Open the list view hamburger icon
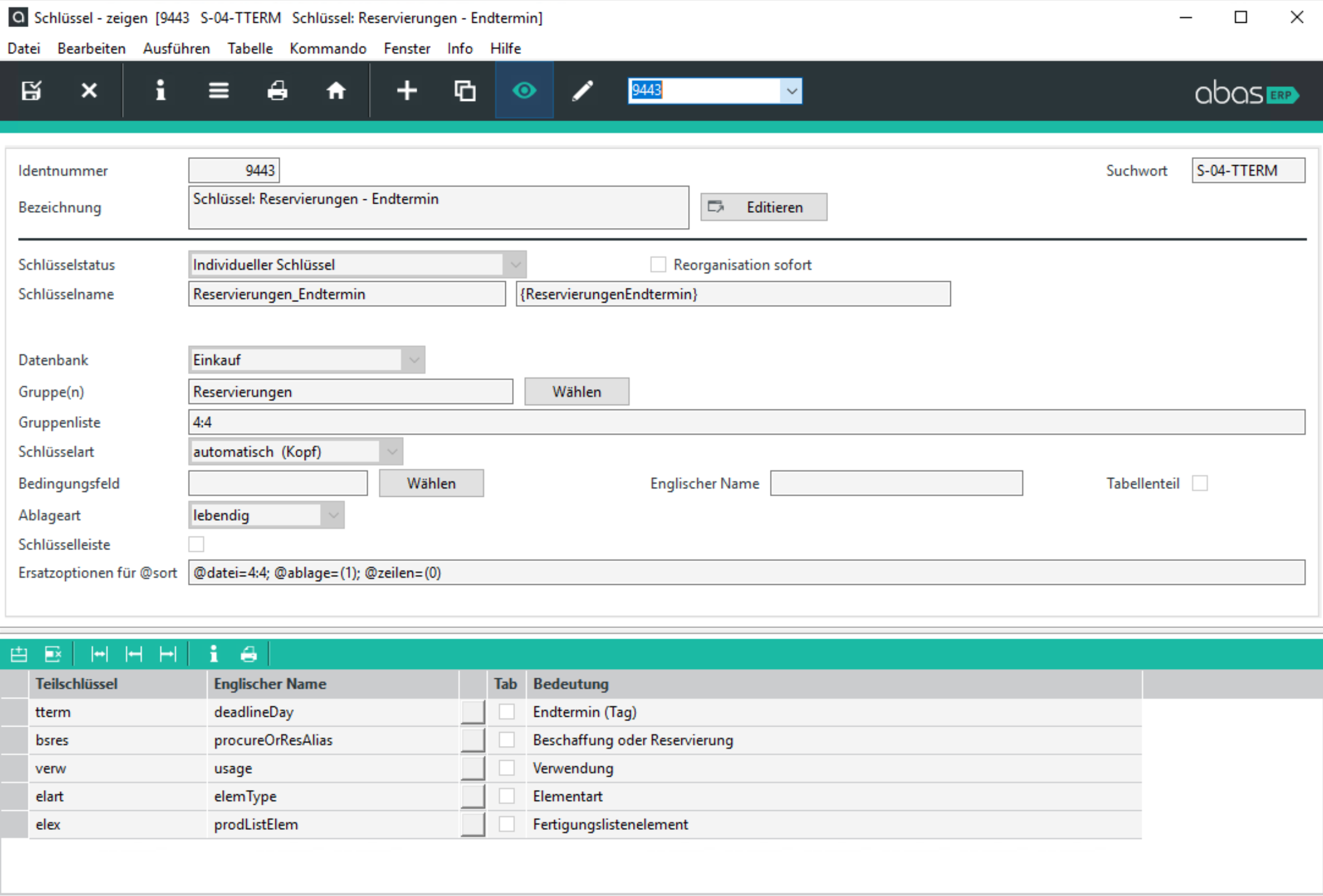The image size is (1323, 896). 218,91
